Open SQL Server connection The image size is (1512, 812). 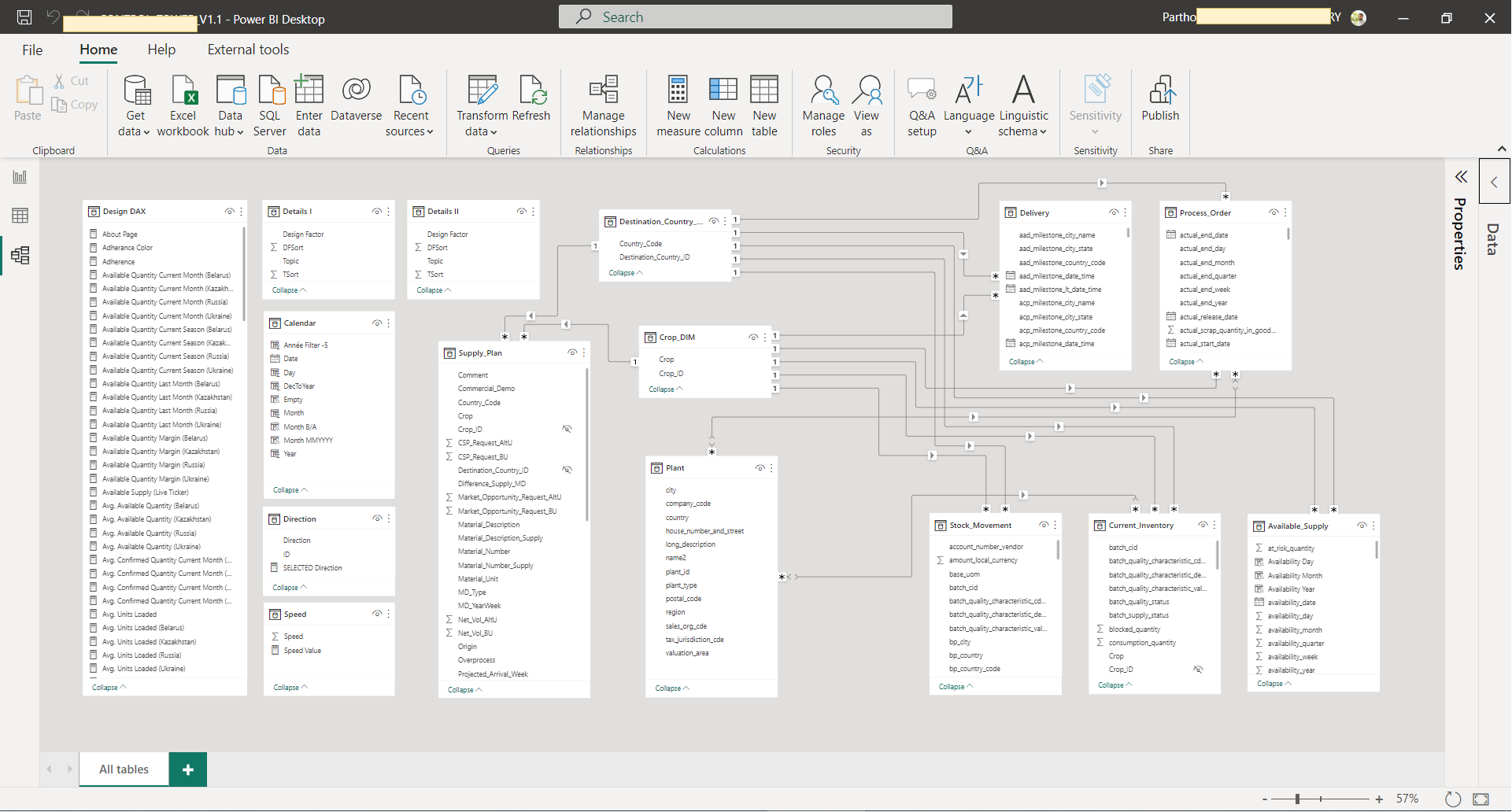[269, 106]
